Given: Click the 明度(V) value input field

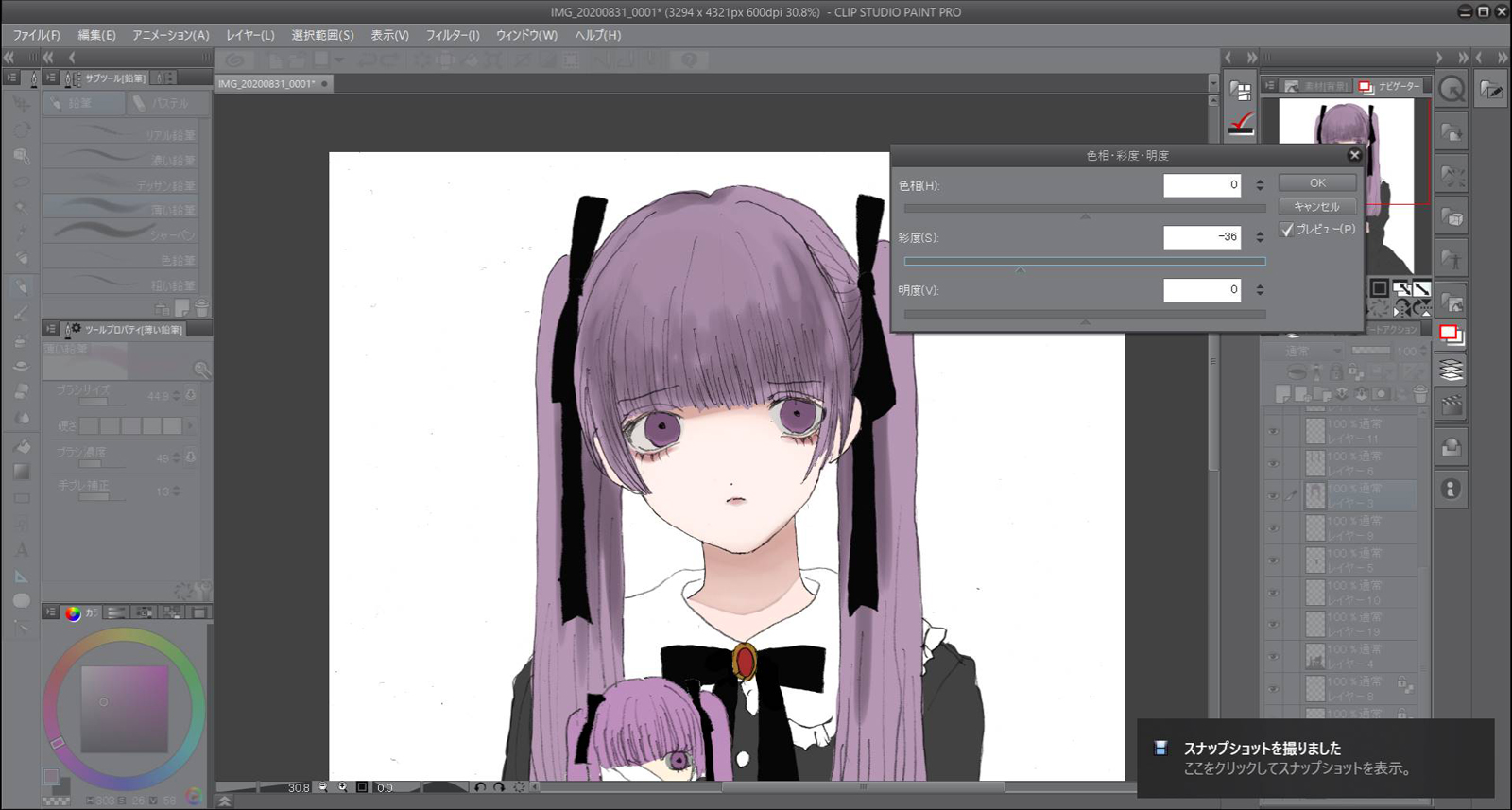Looking at the screenshot, I should click(x=1201, y=290).
